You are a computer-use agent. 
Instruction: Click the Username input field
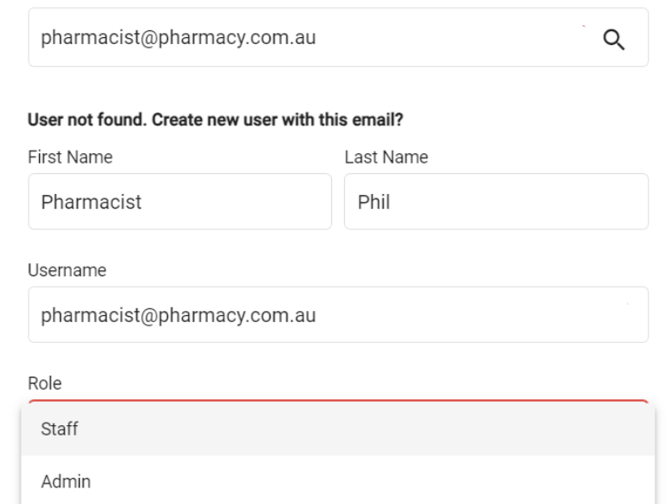(x=338, y=315)
